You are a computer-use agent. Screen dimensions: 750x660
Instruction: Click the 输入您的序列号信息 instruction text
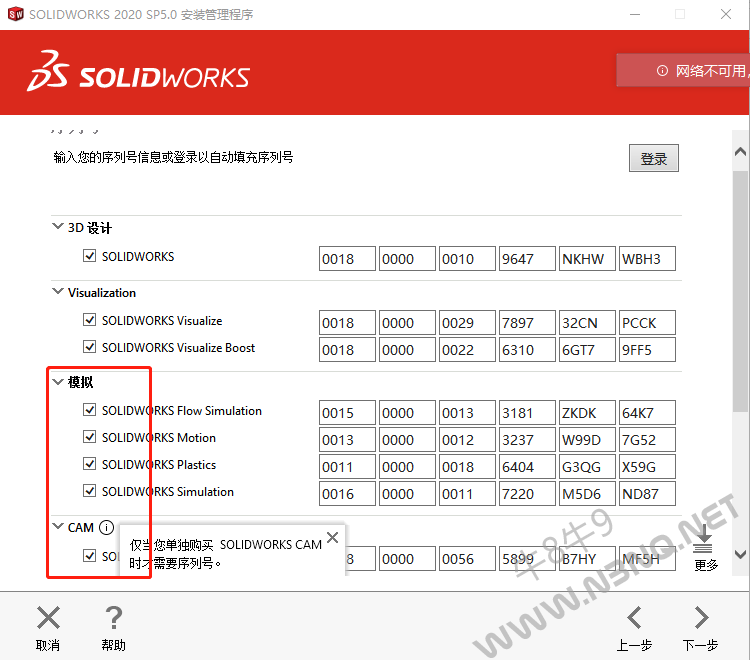point(173,157)
